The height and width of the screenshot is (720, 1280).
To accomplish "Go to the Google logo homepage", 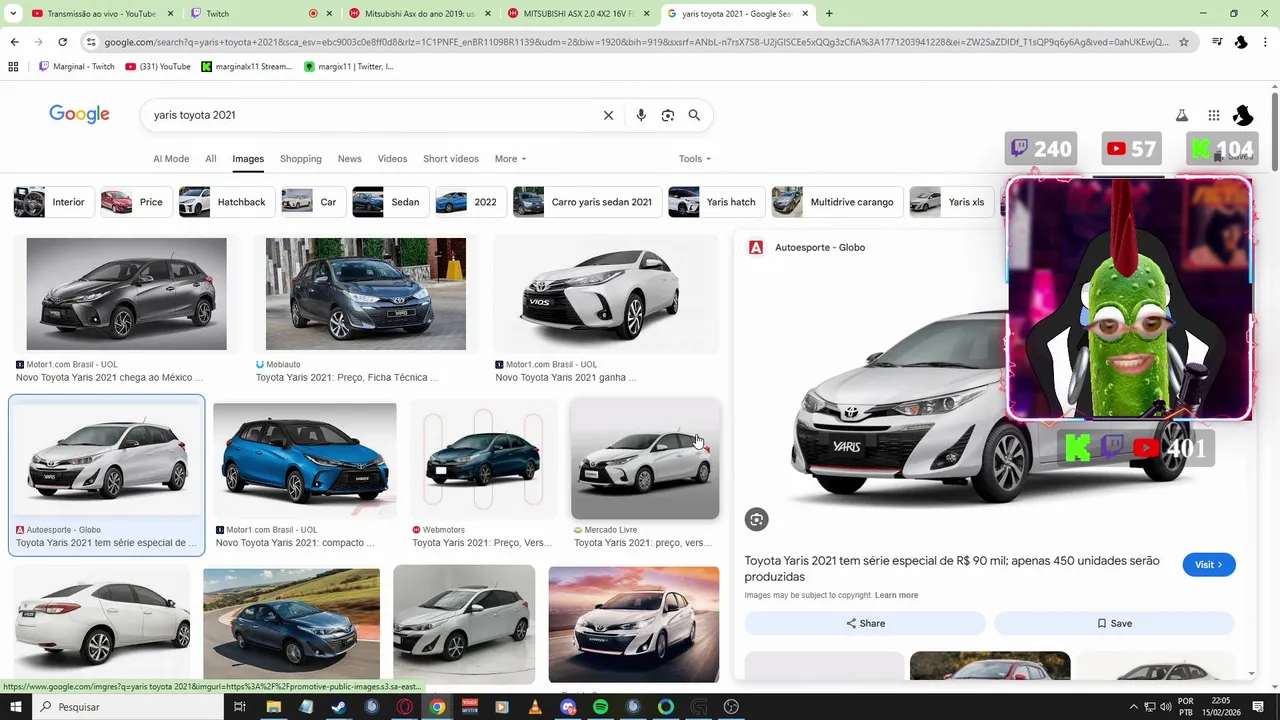I will point(79,114).
